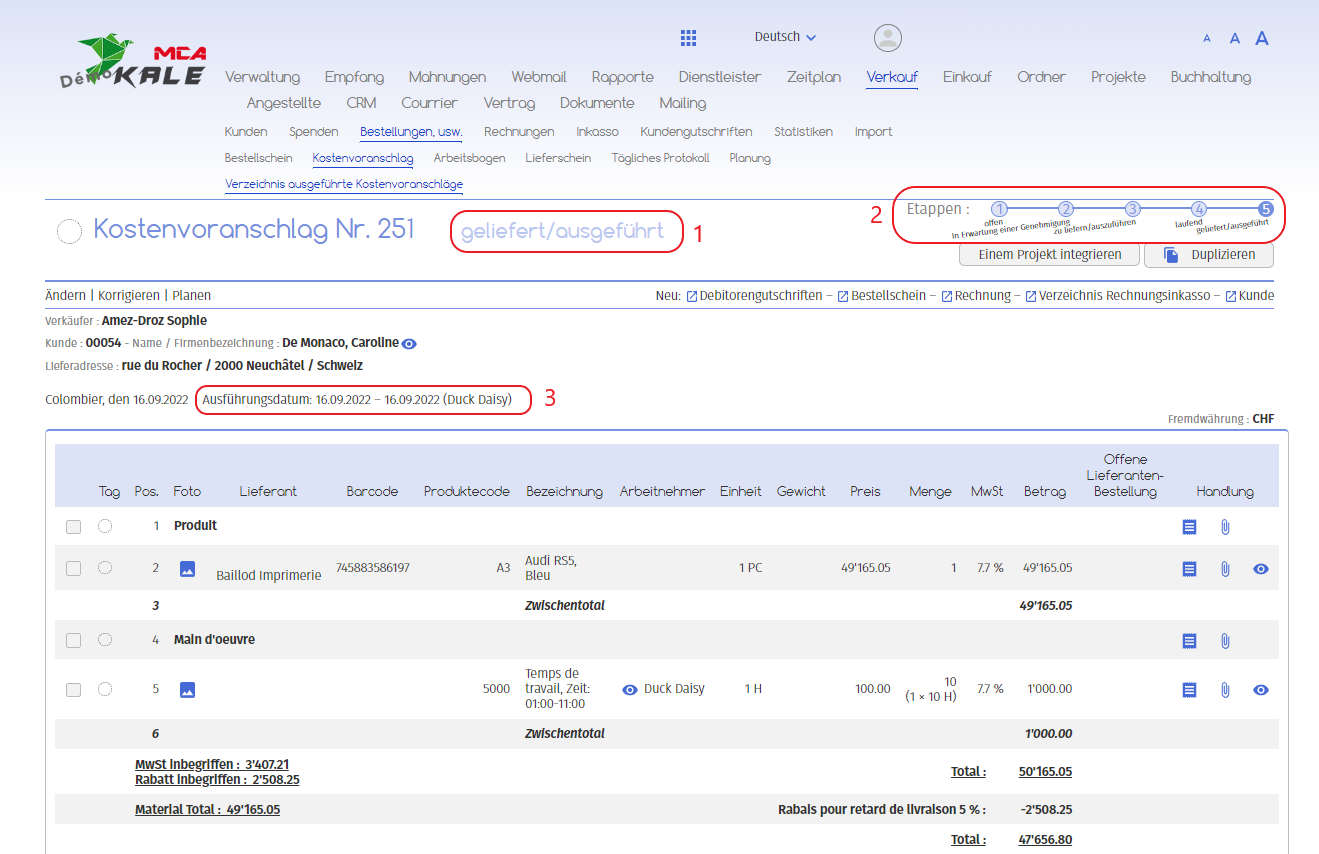Click notes icon in Temps de travail row
Viewport: 1319px width, 854px height.
pos(1189,690)
